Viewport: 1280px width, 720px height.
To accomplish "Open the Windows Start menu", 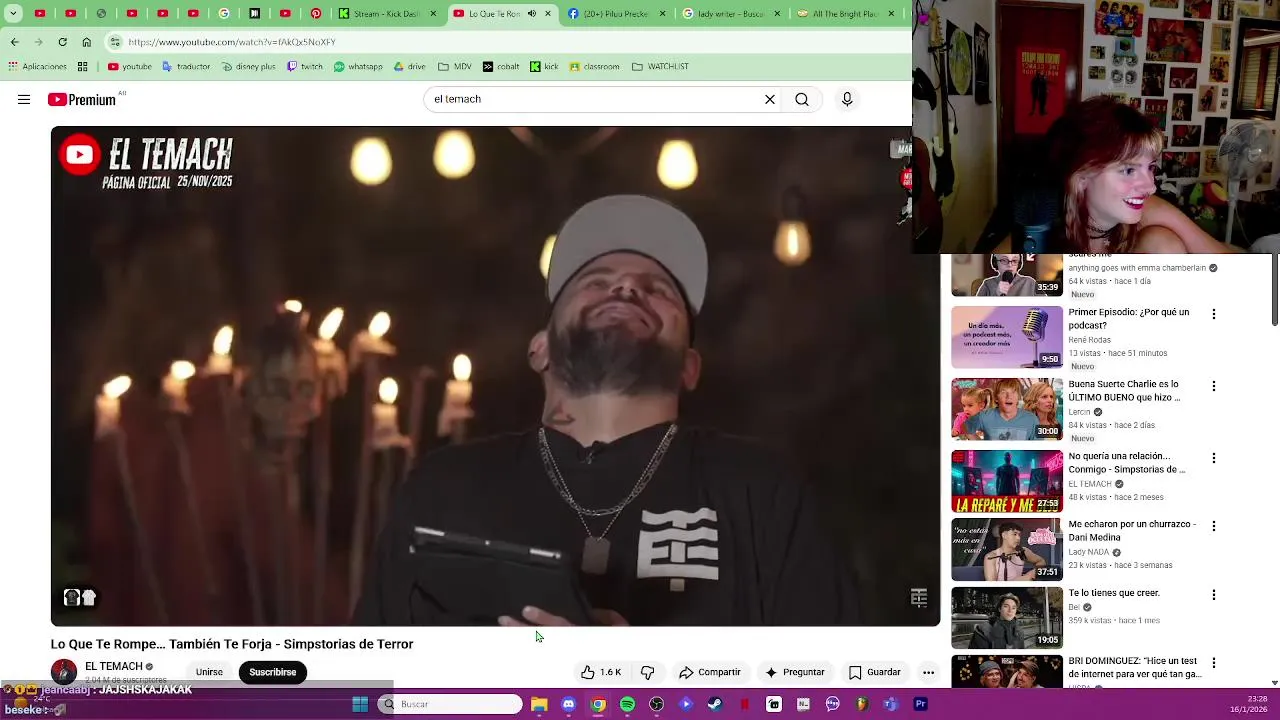I will (x=360, y=704).
